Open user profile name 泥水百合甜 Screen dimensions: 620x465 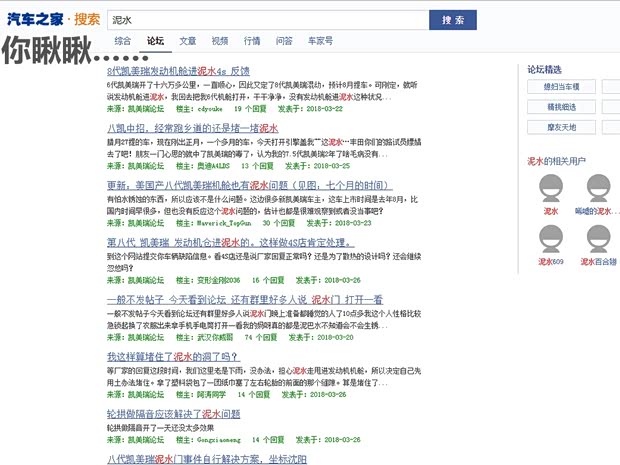pyautogui.click(x=598, y=262)
